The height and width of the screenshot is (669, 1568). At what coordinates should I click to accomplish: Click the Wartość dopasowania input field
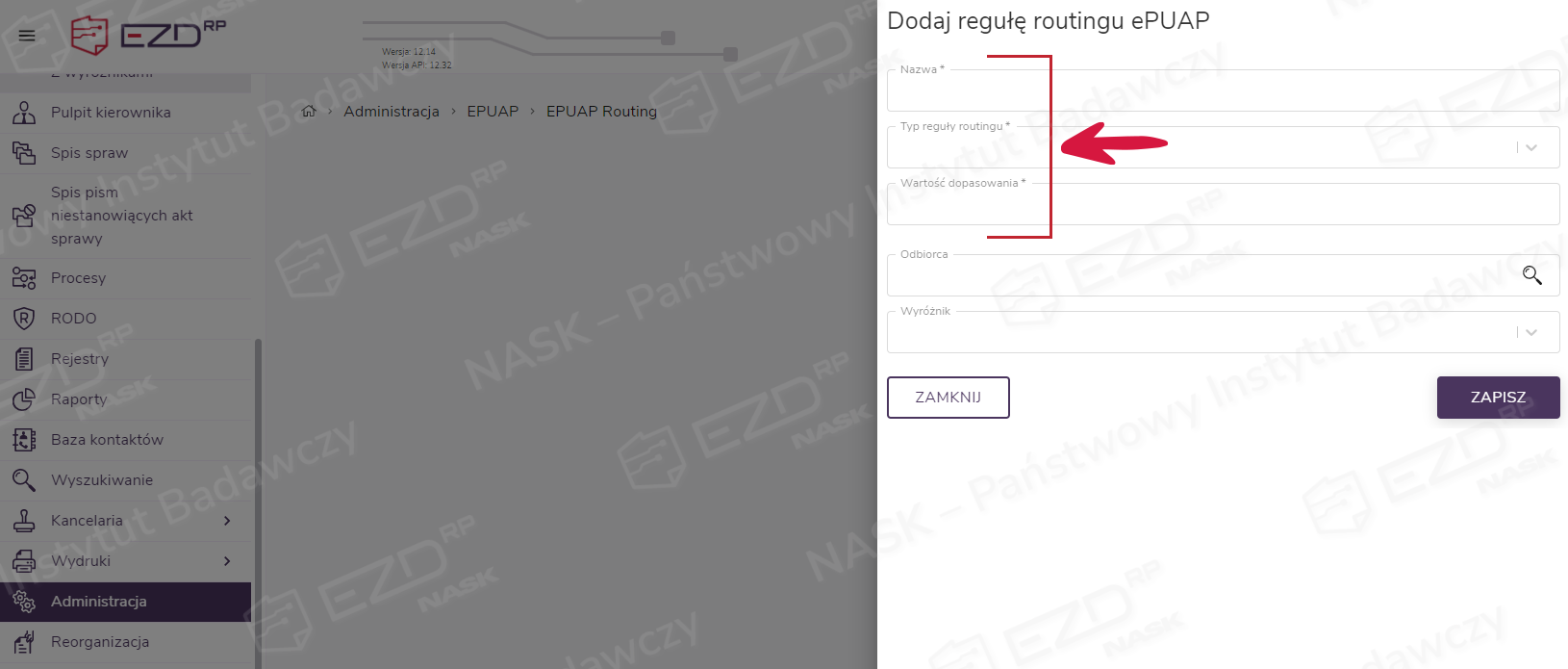click(x=1222, y=205)
